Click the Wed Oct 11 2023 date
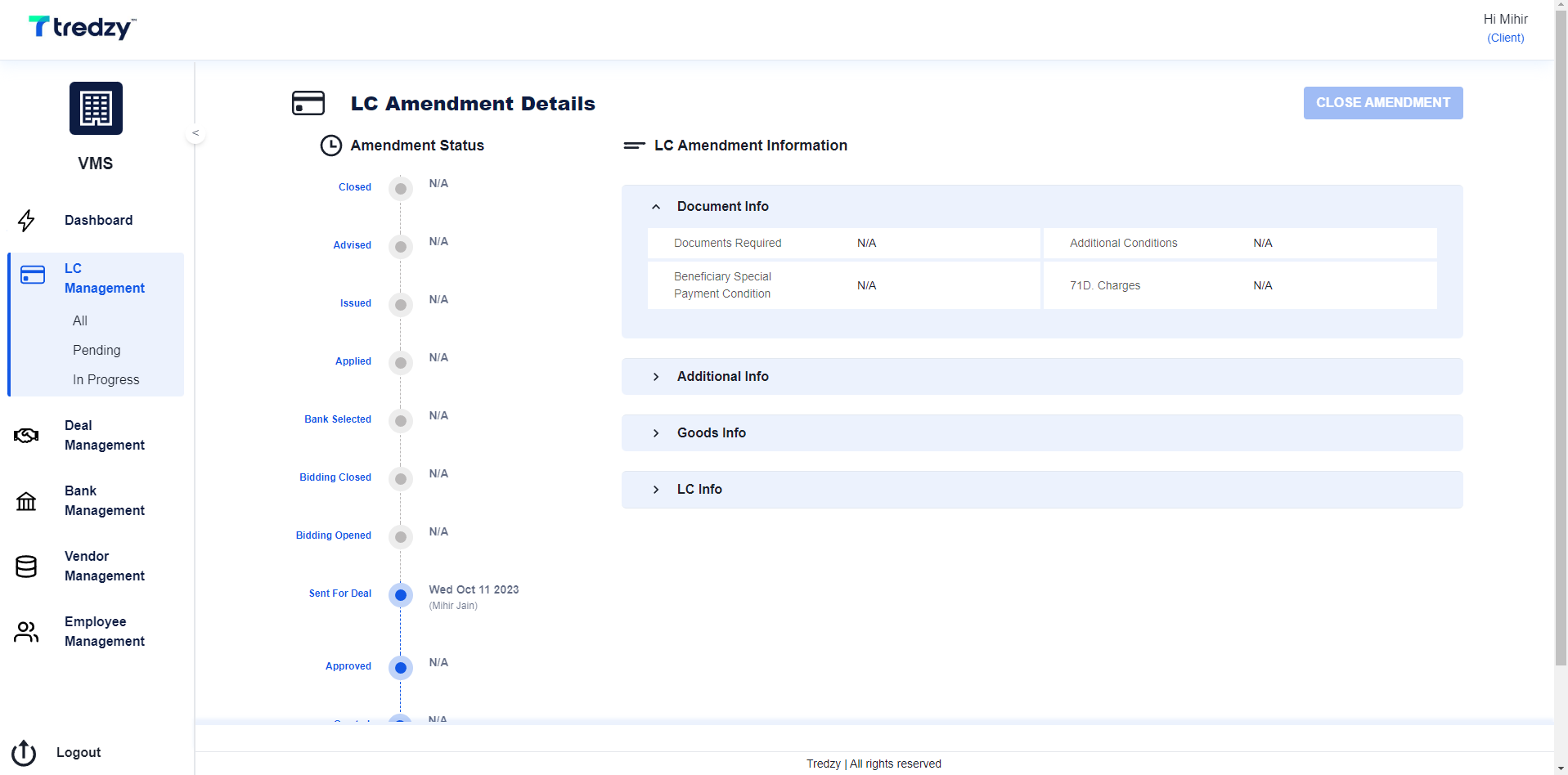Viewport: 1568px width, 775px height. point(474,590)
